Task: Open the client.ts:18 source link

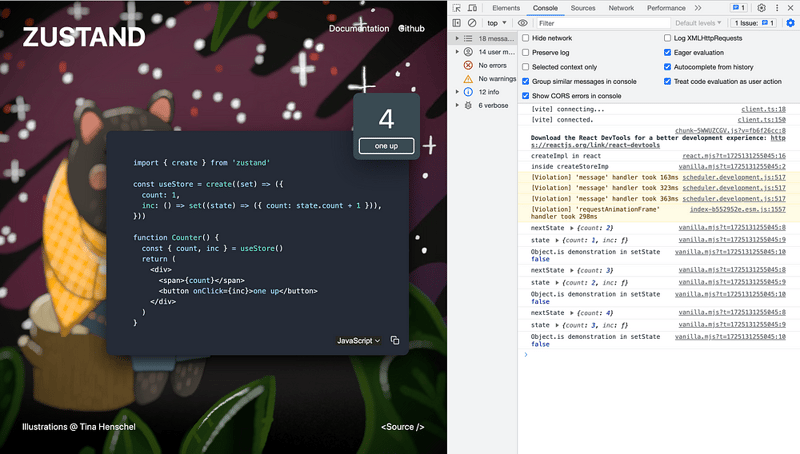Action: click(763, 109)
